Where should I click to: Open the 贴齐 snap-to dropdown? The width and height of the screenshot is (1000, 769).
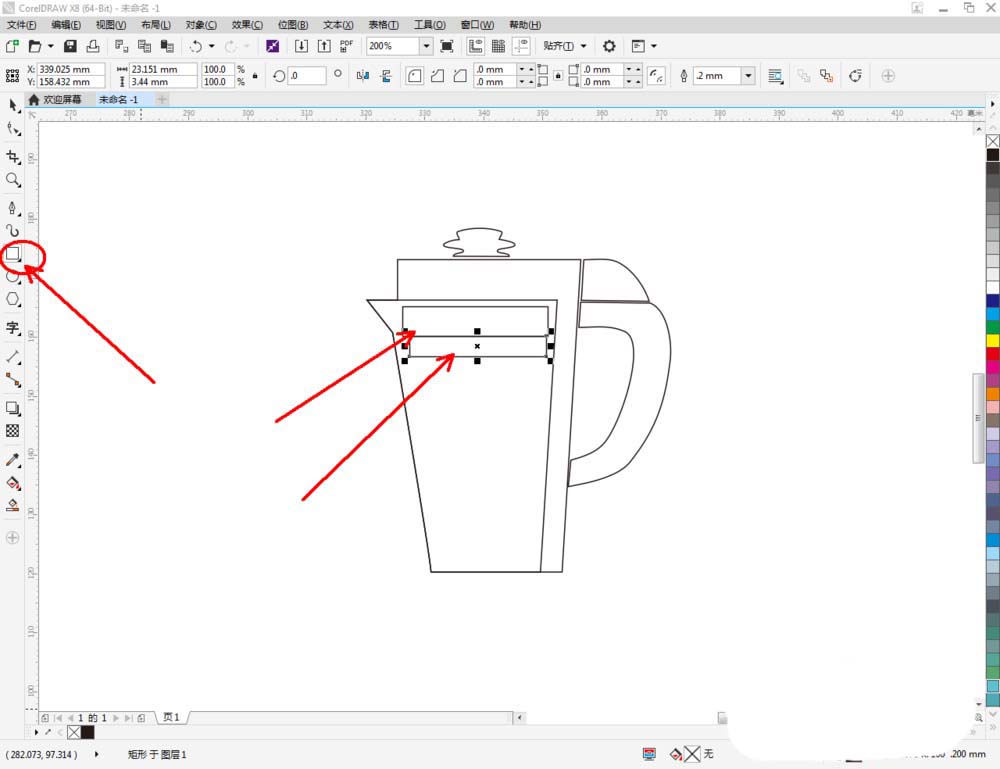coord(565,46)
